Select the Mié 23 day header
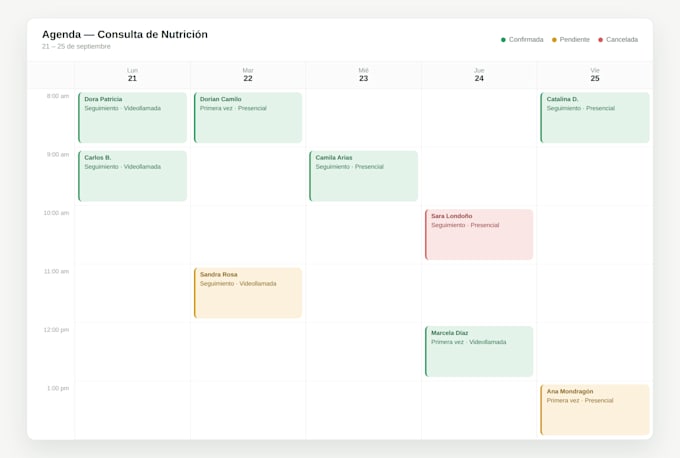680x458 pixels. (x=363, y=75)
